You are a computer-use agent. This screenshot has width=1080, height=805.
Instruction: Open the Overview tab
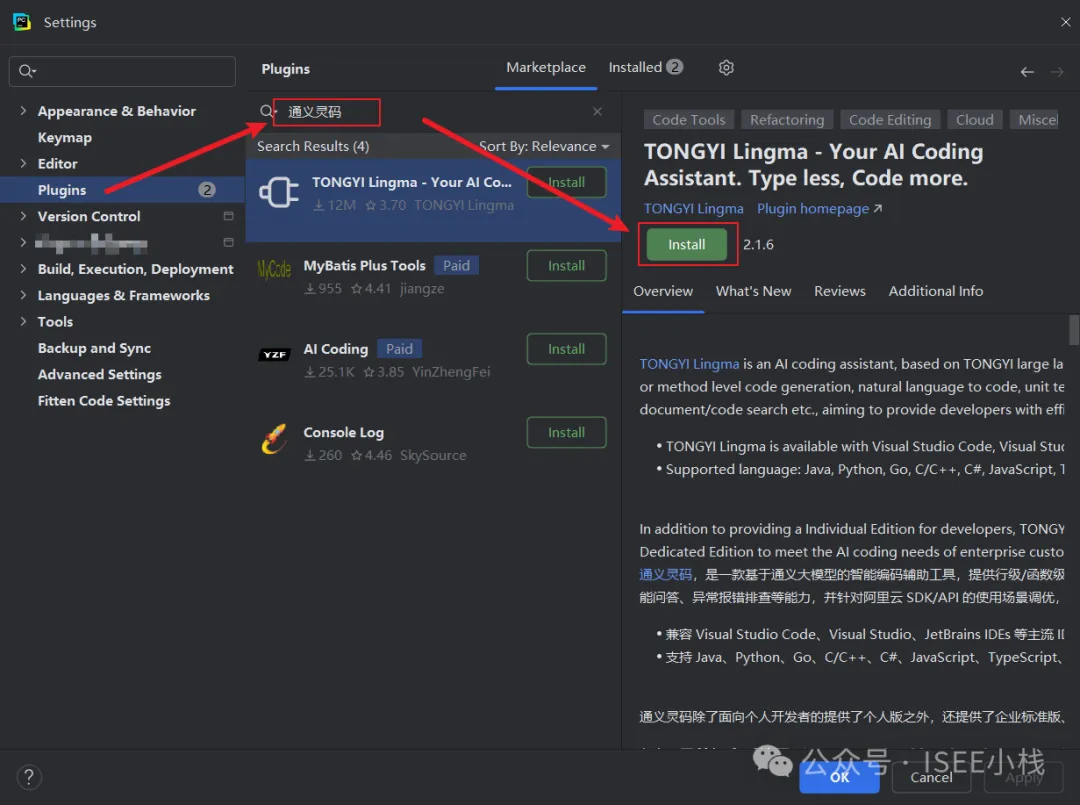663,291
